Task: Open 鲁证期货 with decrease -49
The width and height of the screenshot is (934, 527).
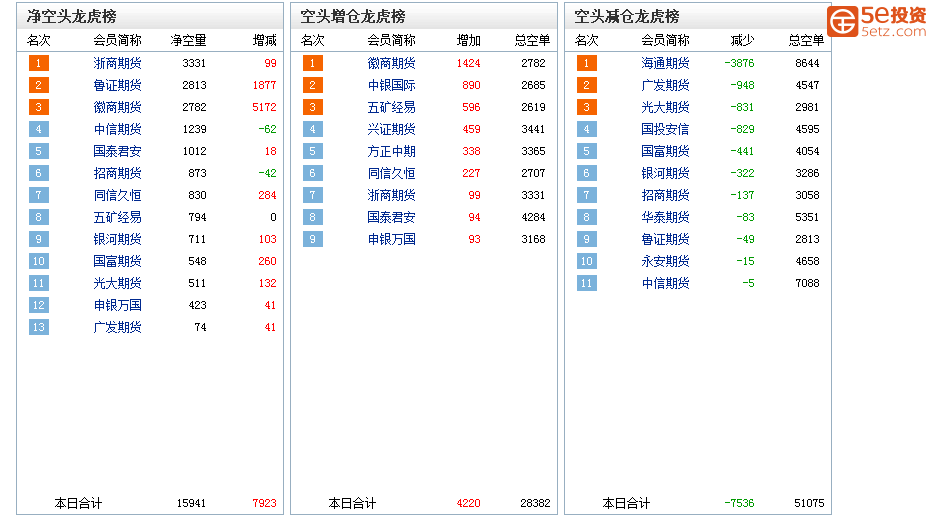Action: pos(665,239)
